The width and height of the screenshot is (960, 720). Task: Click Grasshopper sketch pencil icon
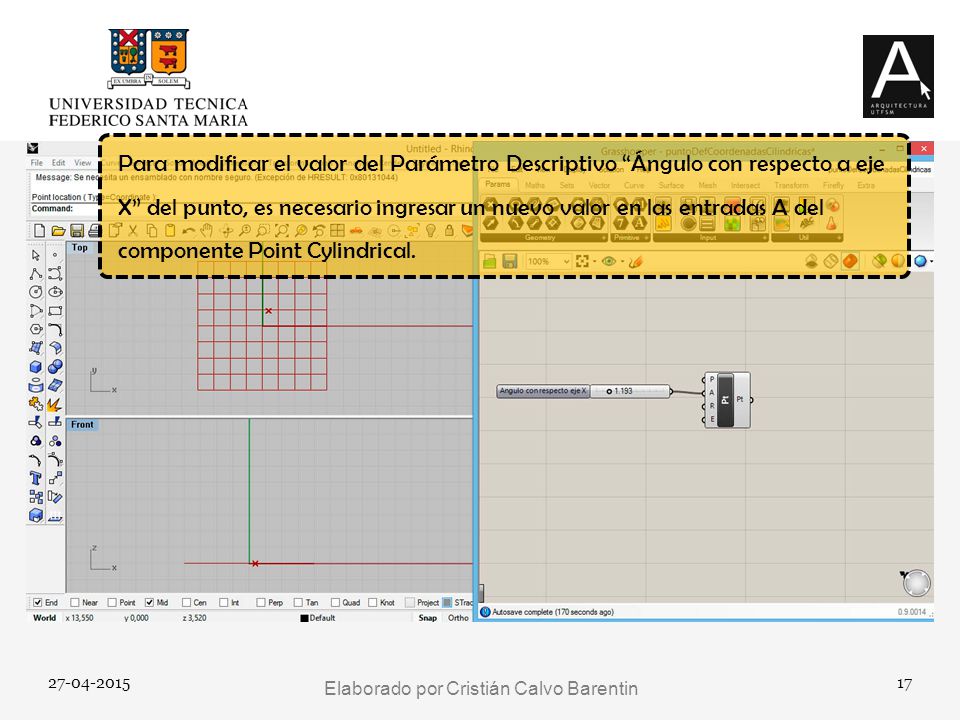pyautogui.click(x=636, y=261)
